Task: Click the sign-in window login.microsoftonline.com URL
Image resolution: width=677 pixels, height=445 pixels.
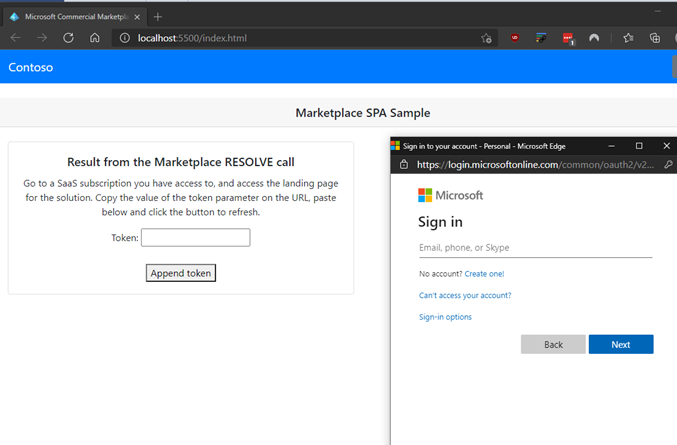Action: pyautogui.click(x=535, y=164)
